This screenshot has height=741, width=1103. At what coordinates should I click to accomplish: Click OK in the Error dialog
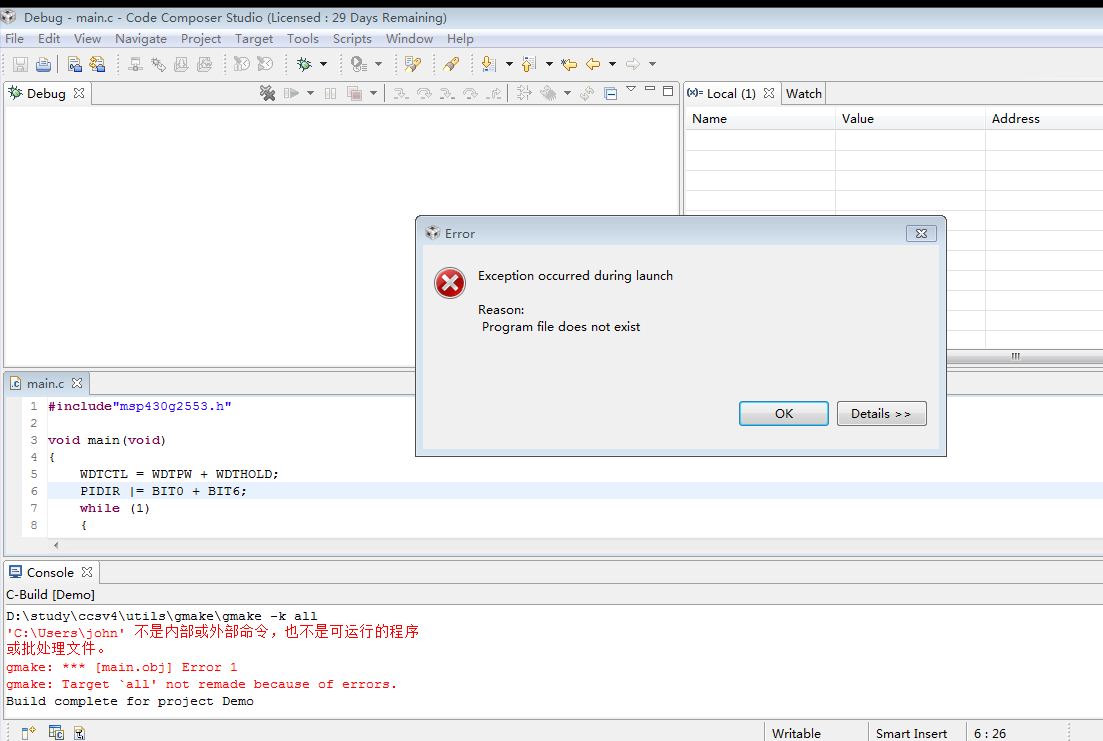[x=784, y=414]
